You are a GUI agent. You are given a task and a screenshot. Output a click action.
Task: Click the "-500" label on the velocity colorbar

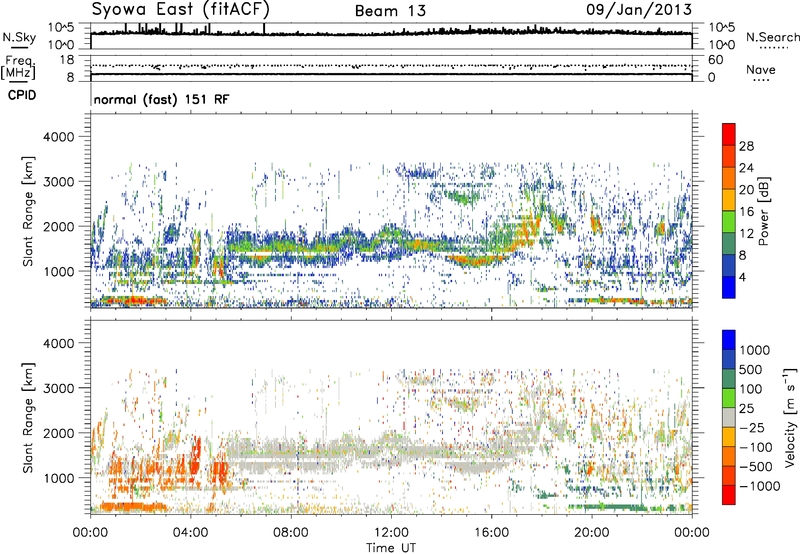tap(757, 467)
